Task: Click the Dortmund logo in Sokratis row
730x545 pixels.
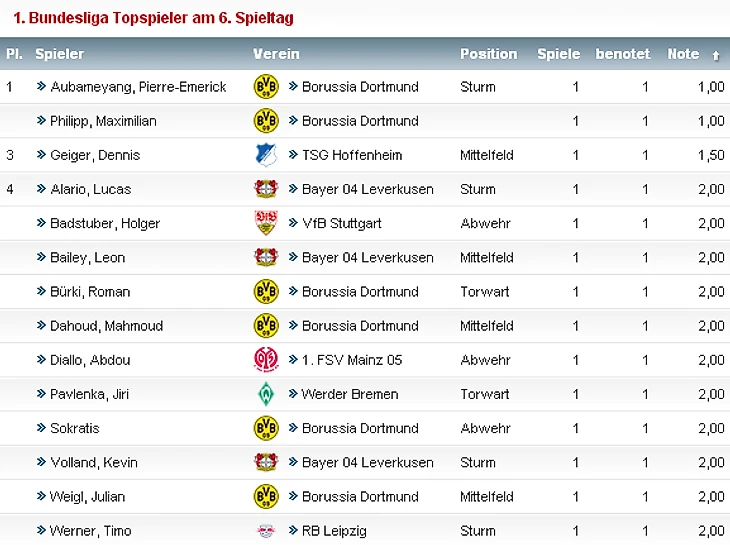Action: (x=266, y=428)
